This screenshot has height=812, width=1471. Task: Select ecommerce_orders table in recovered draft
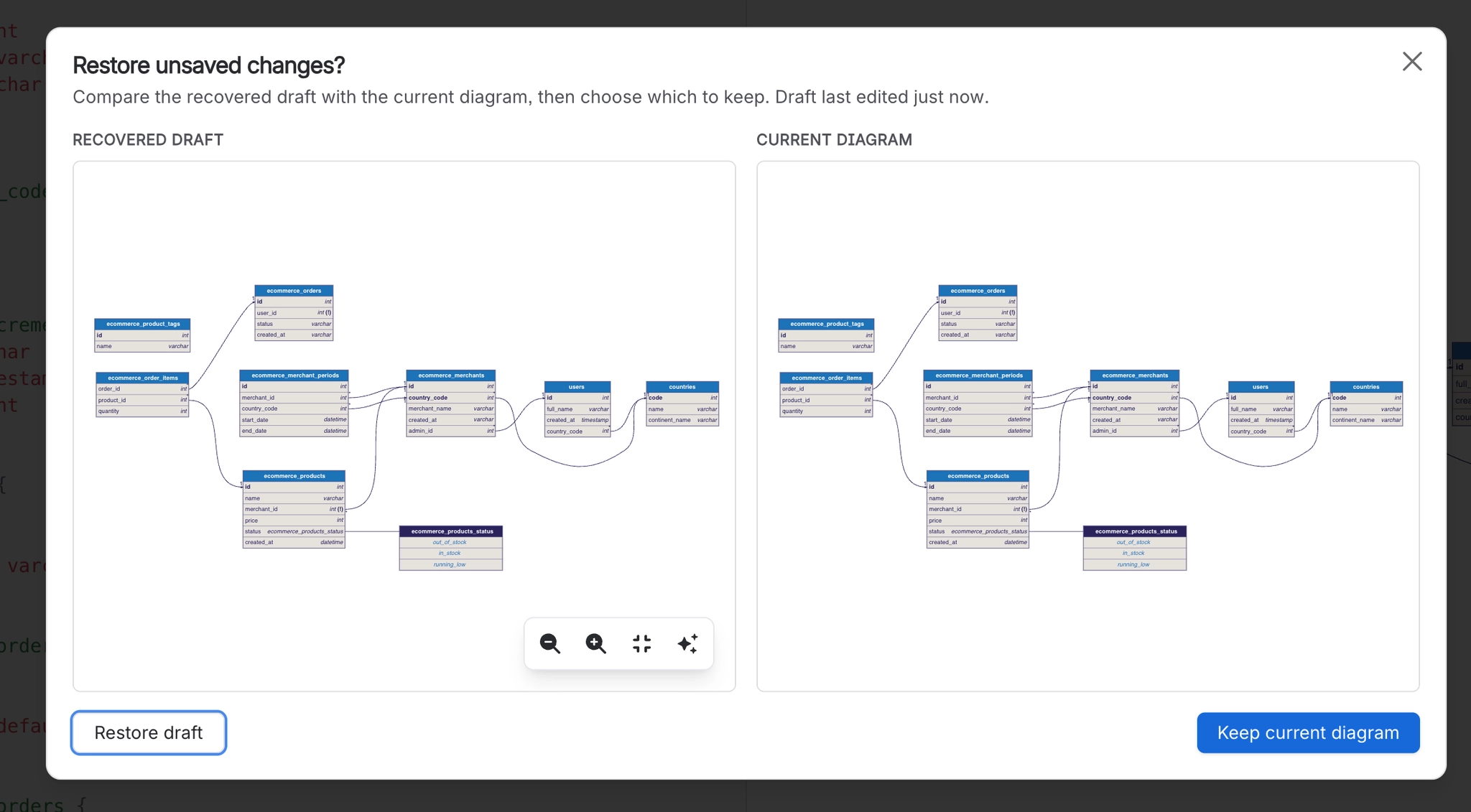click(294, 312)
